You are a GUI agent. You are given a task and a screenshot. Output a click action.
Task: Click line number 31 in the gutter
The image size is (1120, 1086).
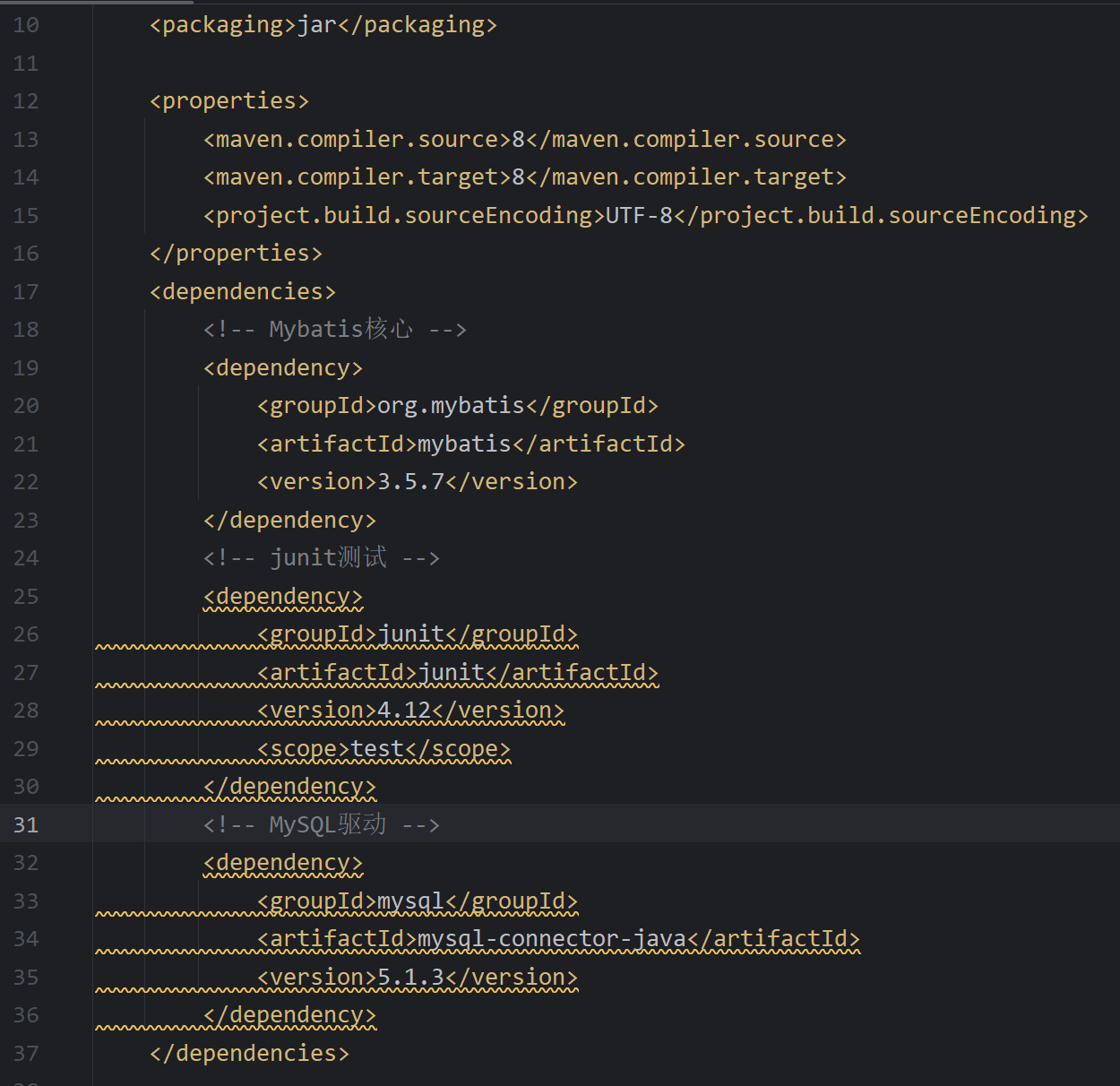click(x=26, y=824)
